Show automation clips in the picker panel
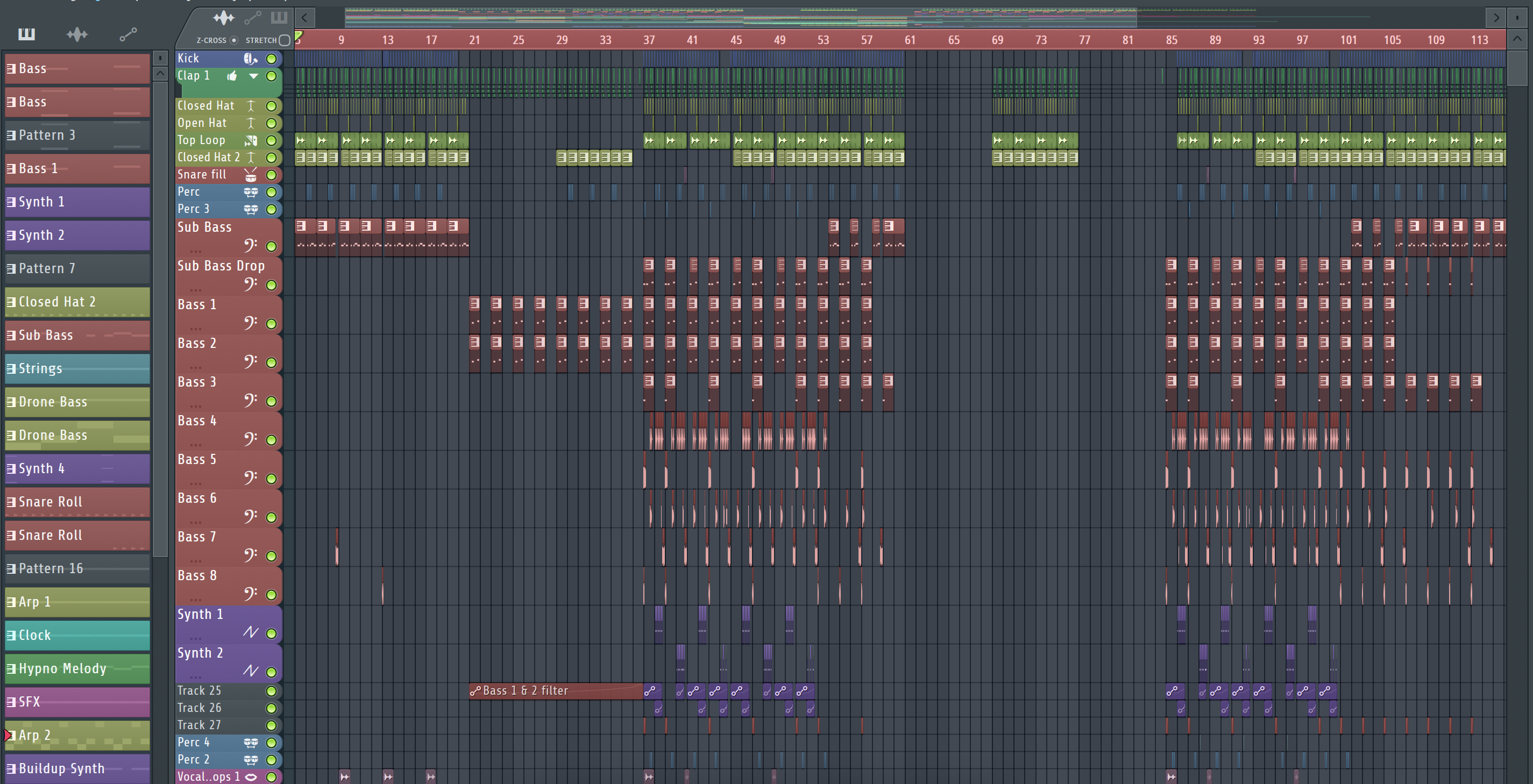 (128, 34)
